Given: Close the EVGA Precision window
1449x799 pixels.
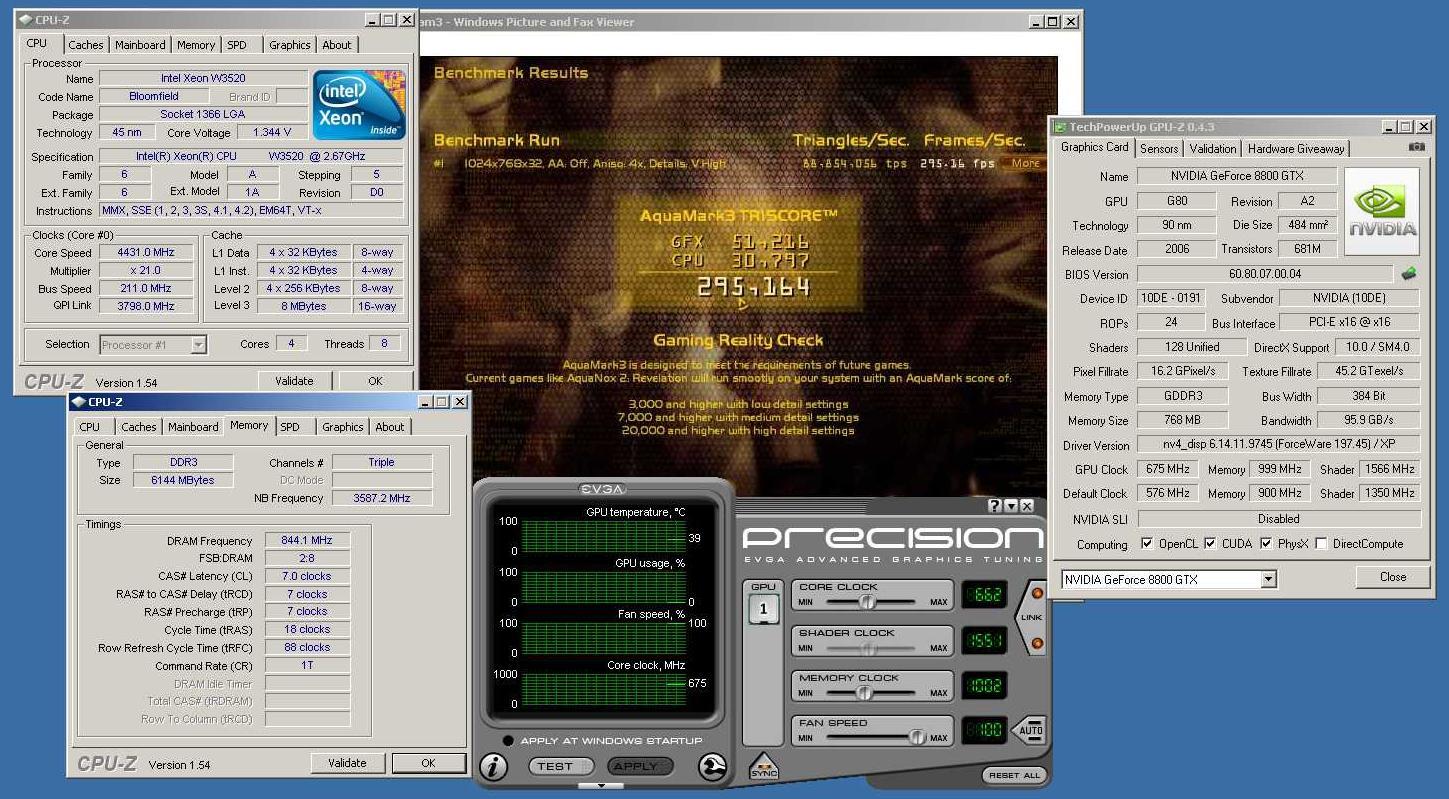Looking at the screenshot, I should coord(1026,506).
